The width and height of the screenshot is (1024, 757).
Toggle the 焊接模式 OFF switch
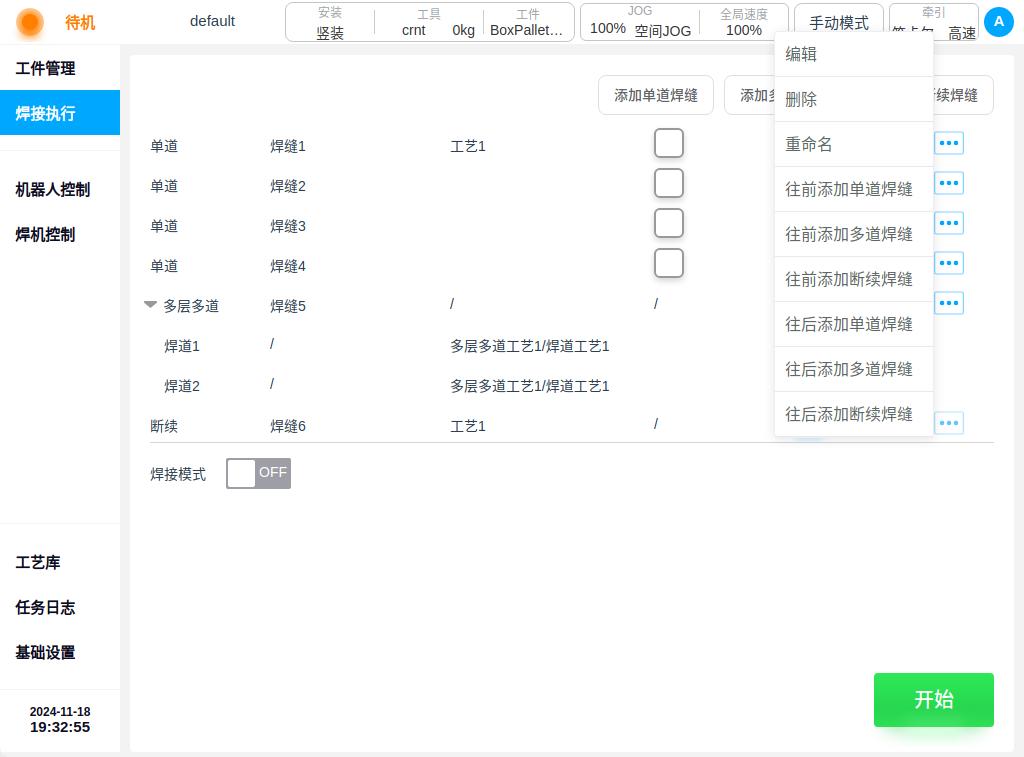(x=259, y=473)
